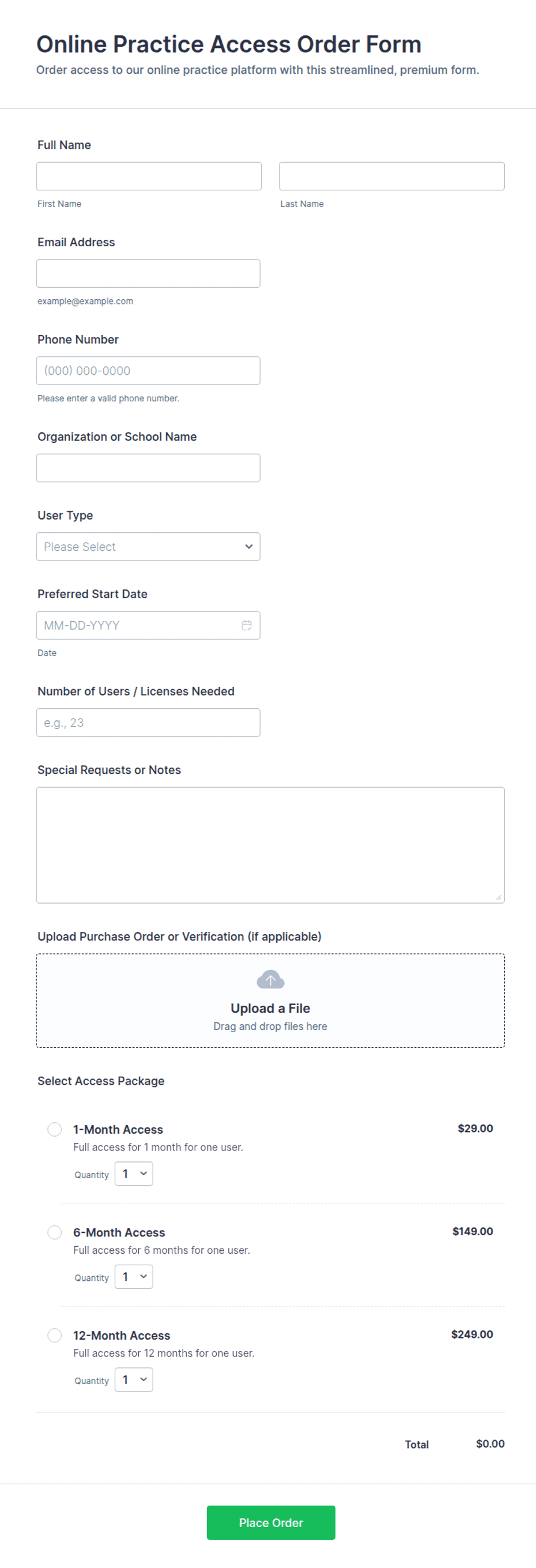Click into the Last Name field

(392, 176)
